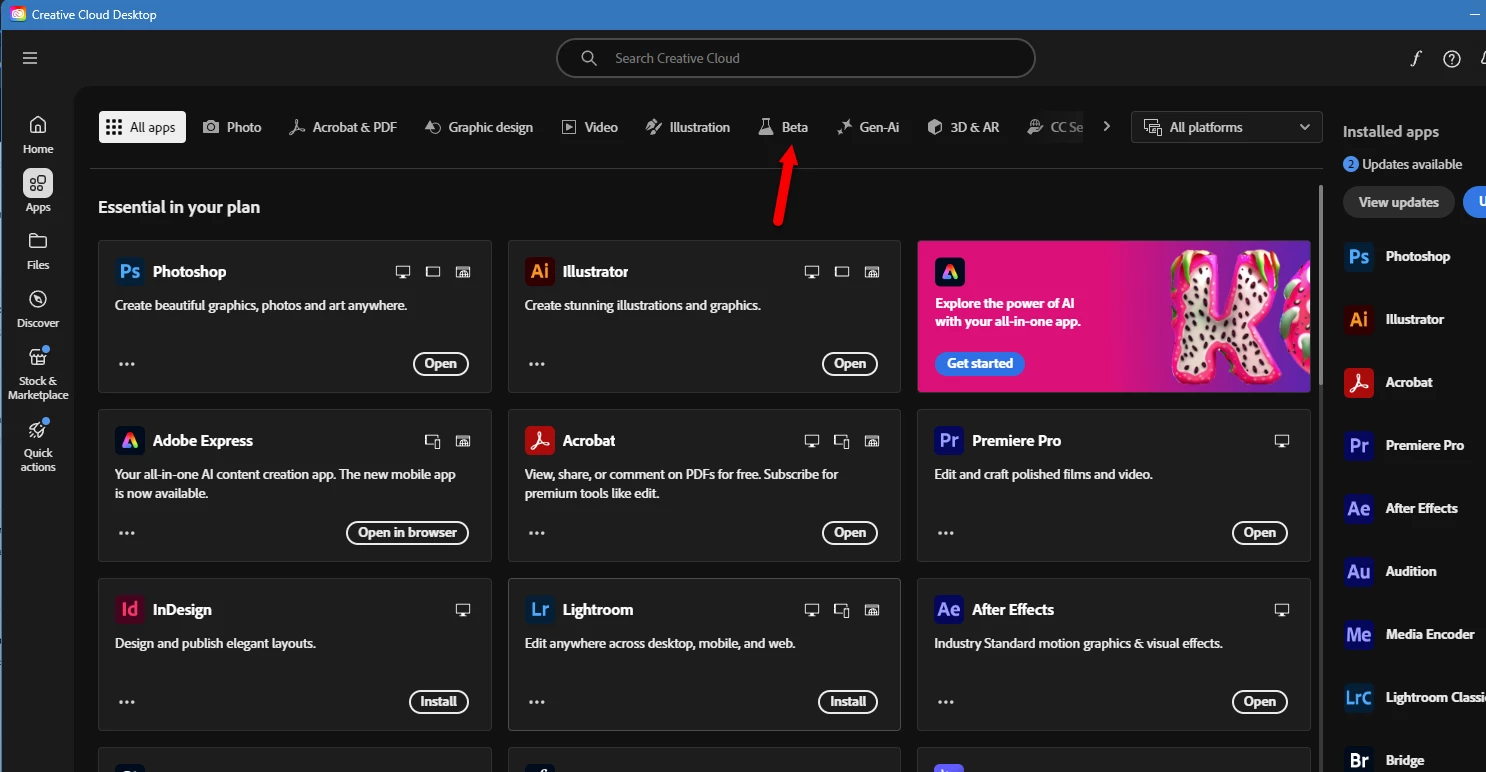Open Adobe Express card's three-dot menu
Image resolution: width=1486 pixels, height=772 pixels.
pos(127,533)
